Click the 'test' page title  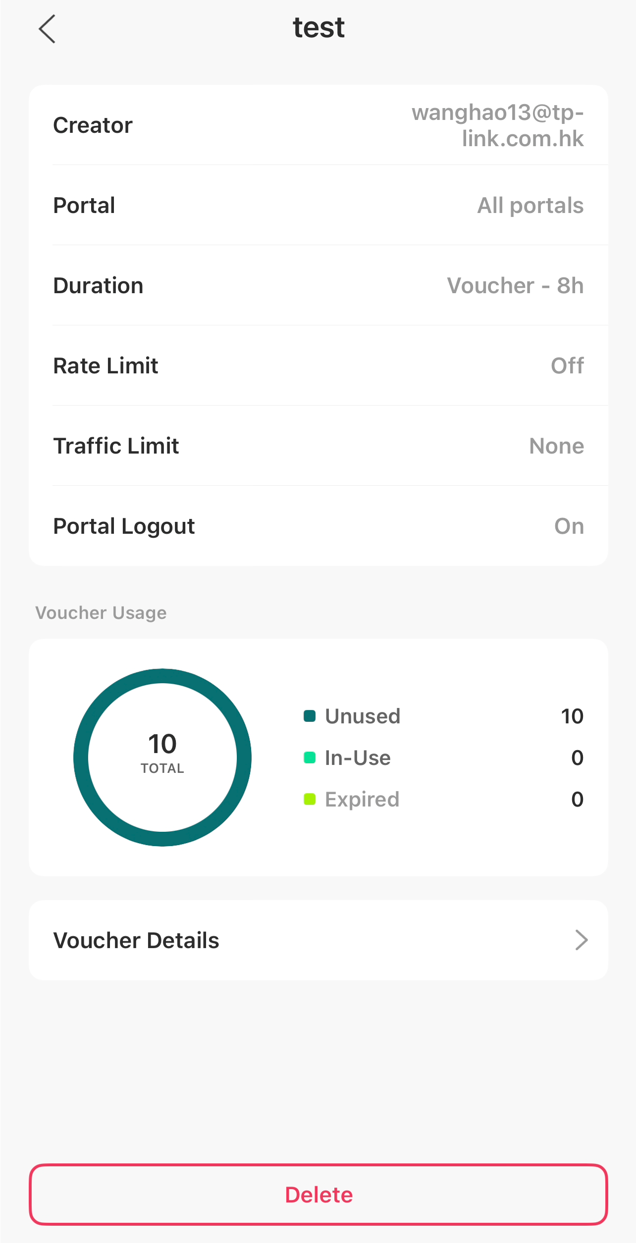[319, 28]
